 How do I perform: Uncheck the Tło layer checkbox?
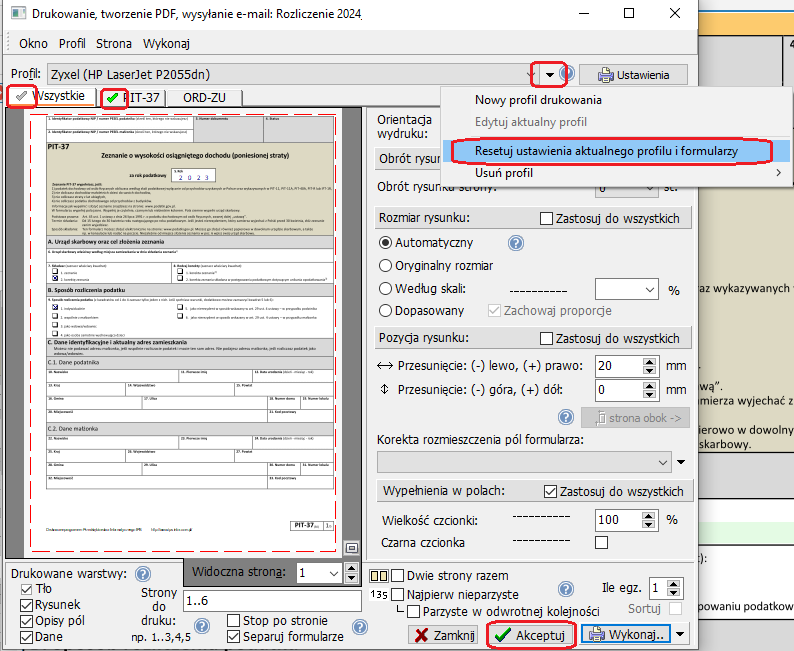tap(27, 589)
